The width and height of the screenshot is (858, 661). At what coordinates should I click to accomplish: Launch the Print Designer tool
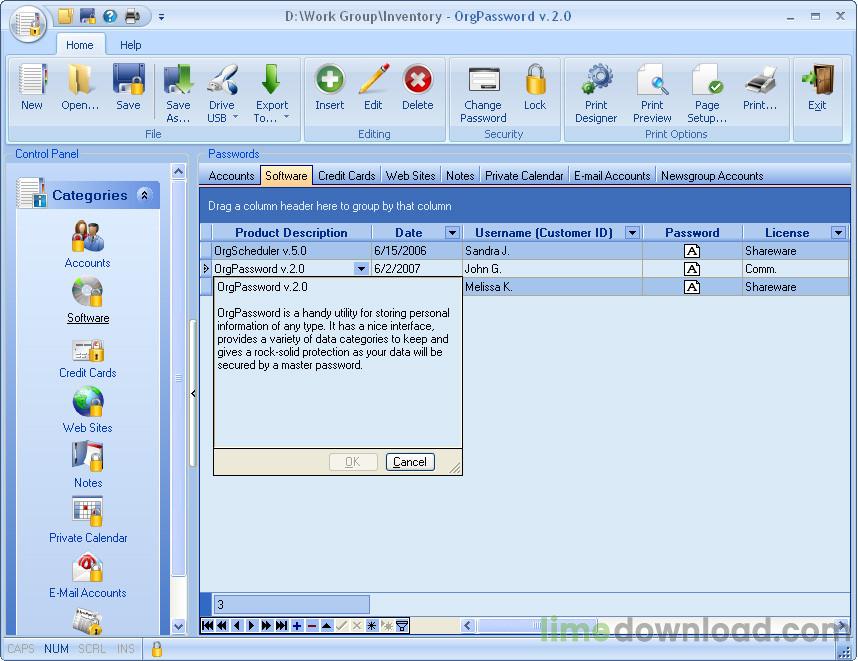click(x=596, y=93)
